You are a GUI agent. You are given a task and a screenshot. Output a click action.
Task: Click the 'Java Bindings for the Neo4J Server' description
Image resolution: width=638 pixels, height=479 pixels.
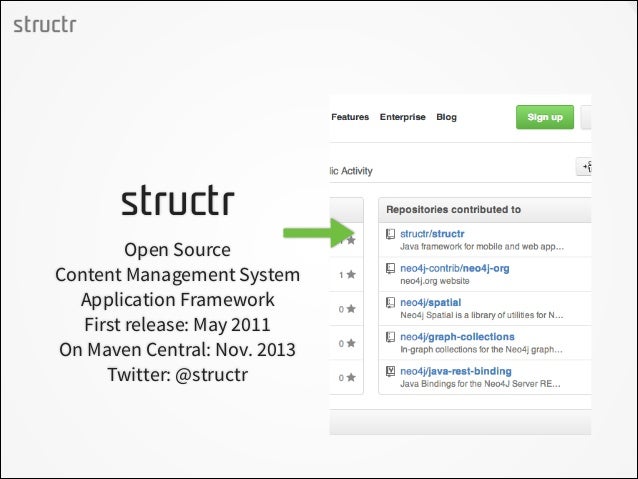480,384
